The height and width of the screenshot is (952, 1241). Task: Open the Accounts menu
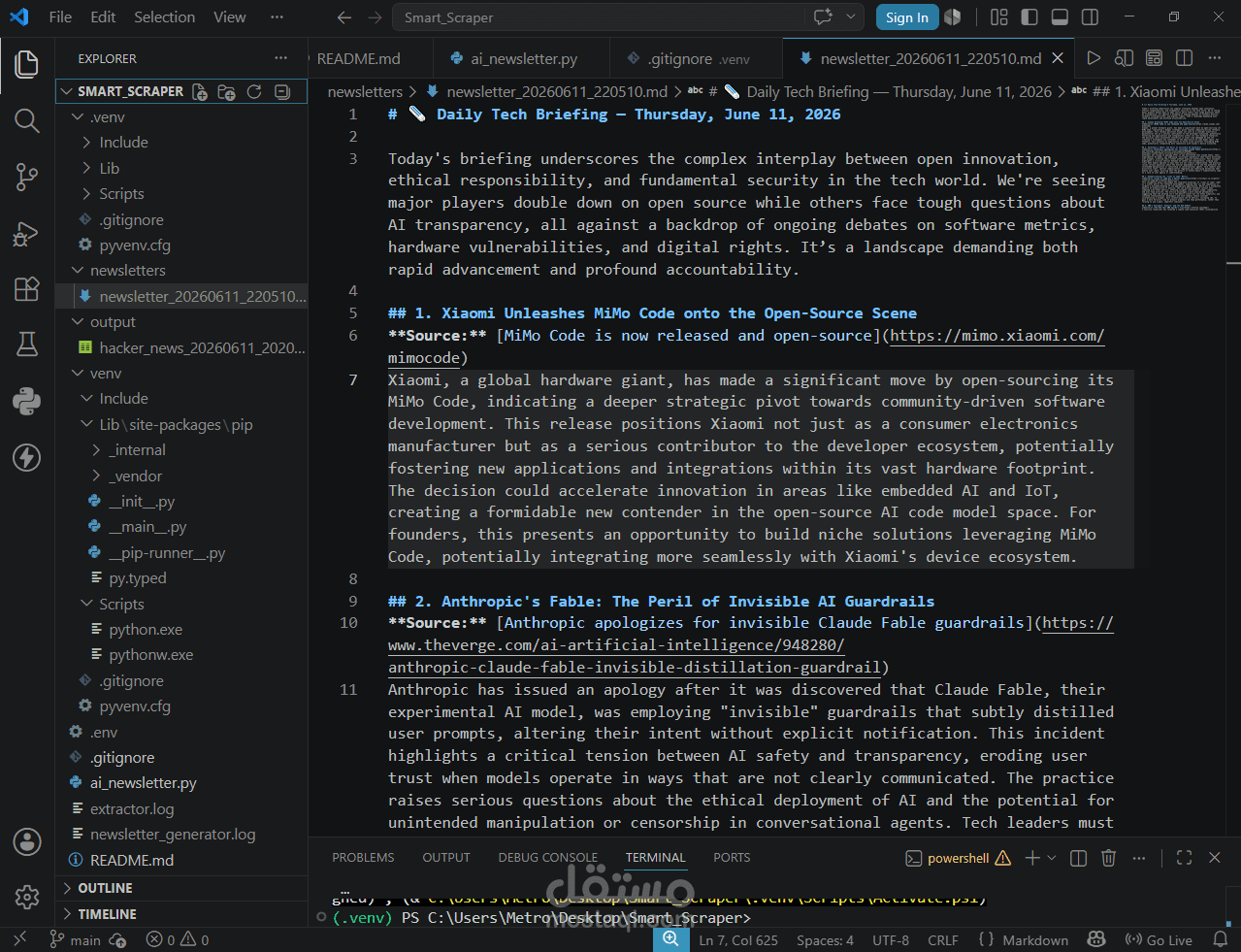click(27, 841)
